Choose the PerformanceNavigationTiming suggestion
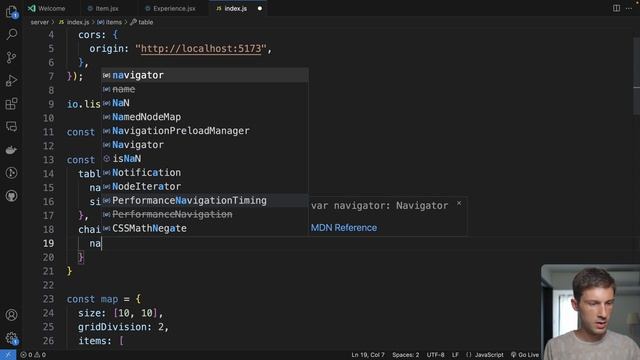Screen dimensions: 640x360 pyautogui.click(x=205, y=200)
